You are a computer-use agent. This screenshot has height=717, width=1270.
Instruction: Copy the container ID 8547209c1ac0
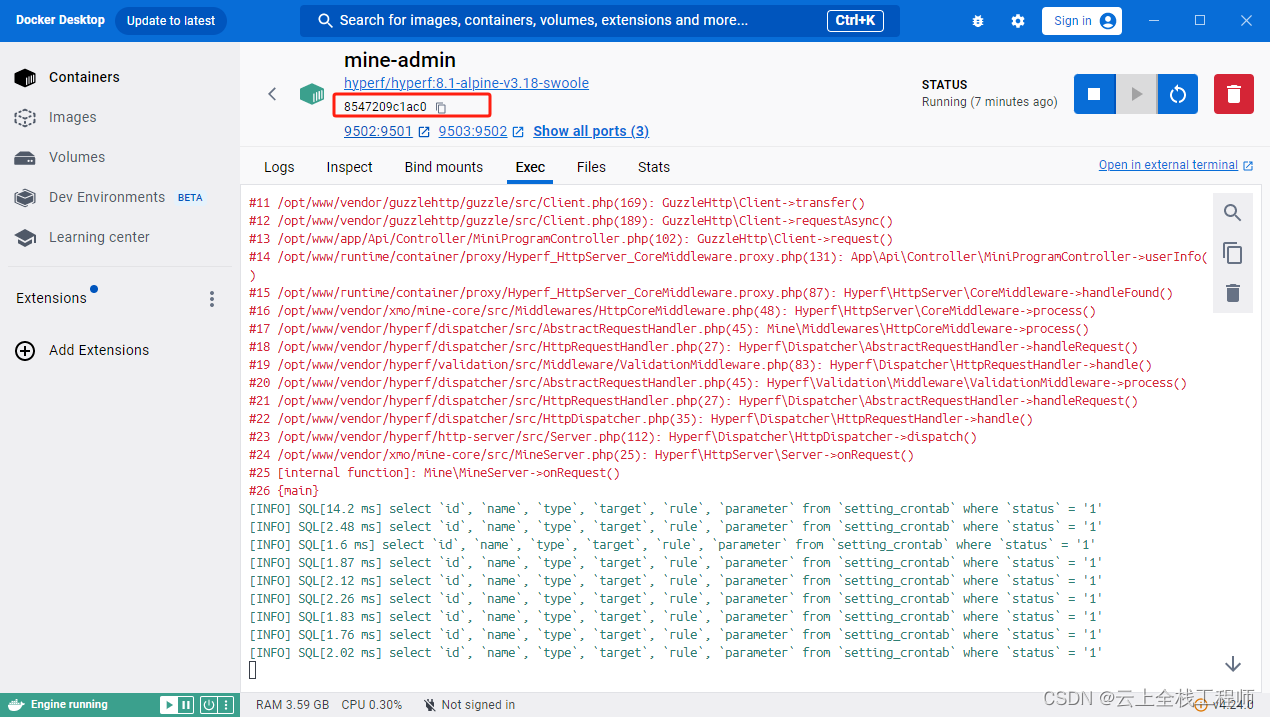point(441,107)
